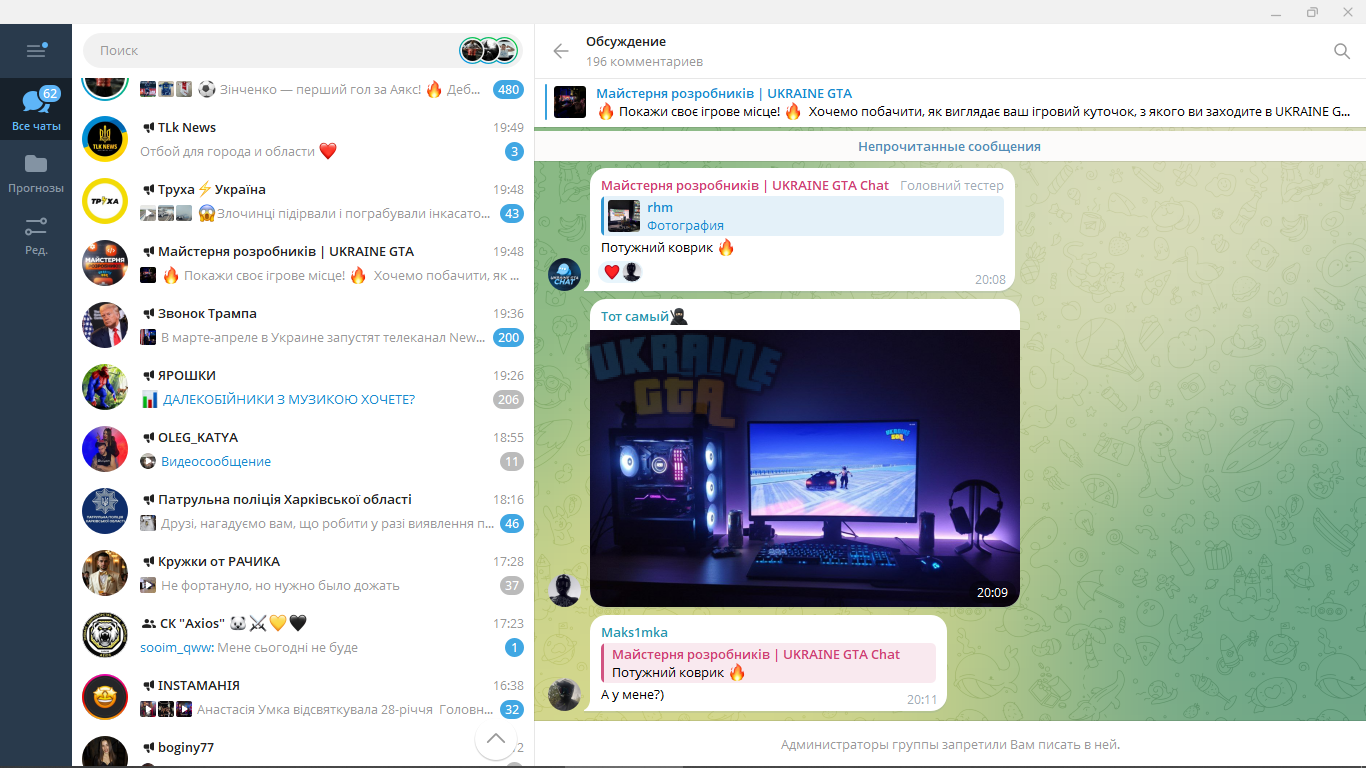Open Майстерня Chat sender avatar
The image size is (1366, 768).
coord(565,274)
